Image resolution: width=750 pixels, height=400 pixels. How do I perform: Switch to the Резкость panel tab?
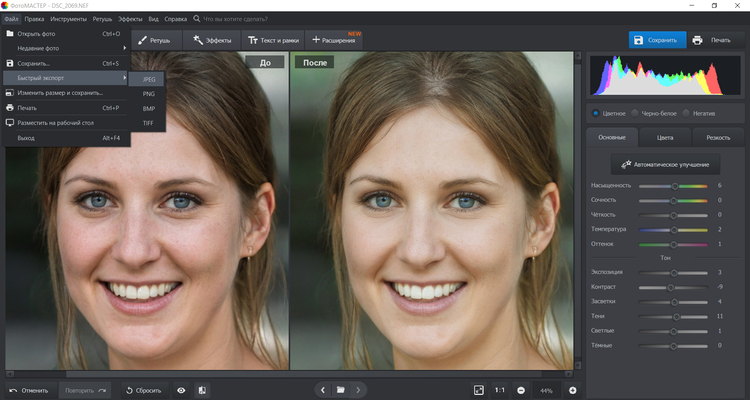pos(717,137)
